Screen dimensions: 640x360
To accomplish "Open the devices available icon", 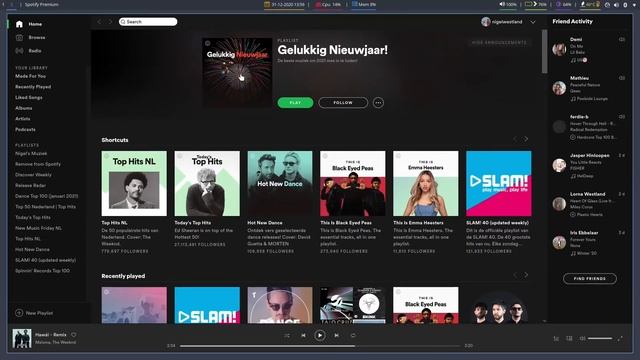I will click(569, 338).
